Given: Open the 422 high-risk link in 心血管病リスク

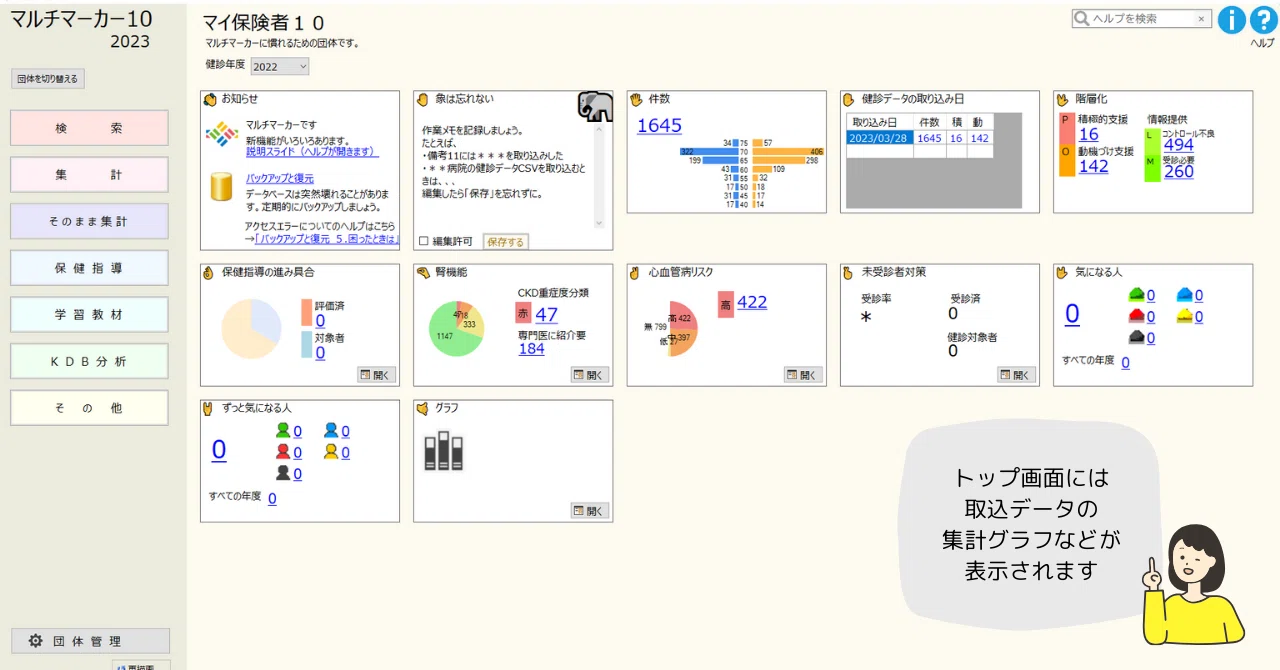Looking at the screenshot, I should pyautogui.click(x=752, y=302).
